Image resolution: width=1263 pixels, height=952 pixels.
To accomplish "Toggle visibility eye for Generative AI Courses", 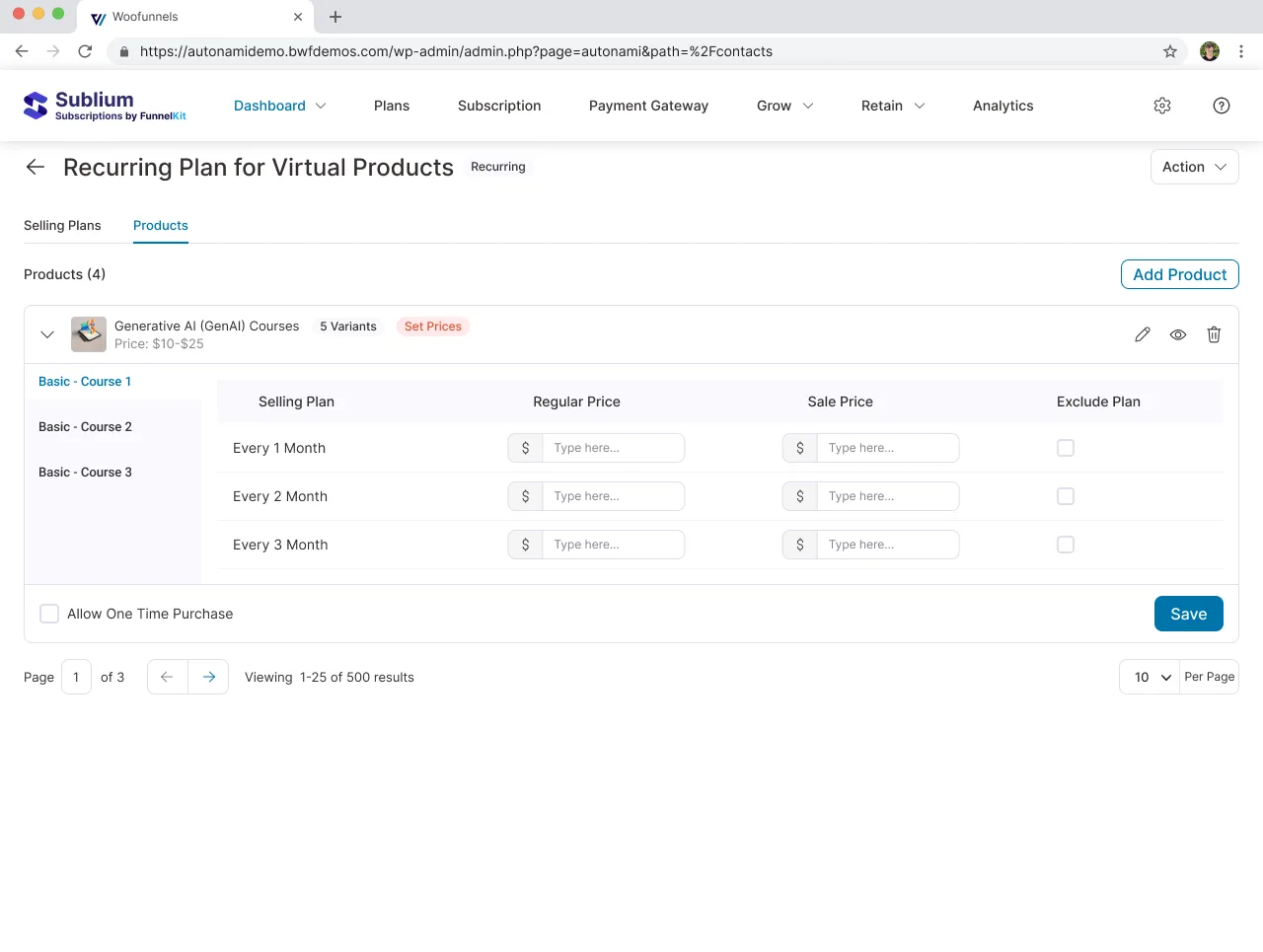I will click(x=1178, y=334).
